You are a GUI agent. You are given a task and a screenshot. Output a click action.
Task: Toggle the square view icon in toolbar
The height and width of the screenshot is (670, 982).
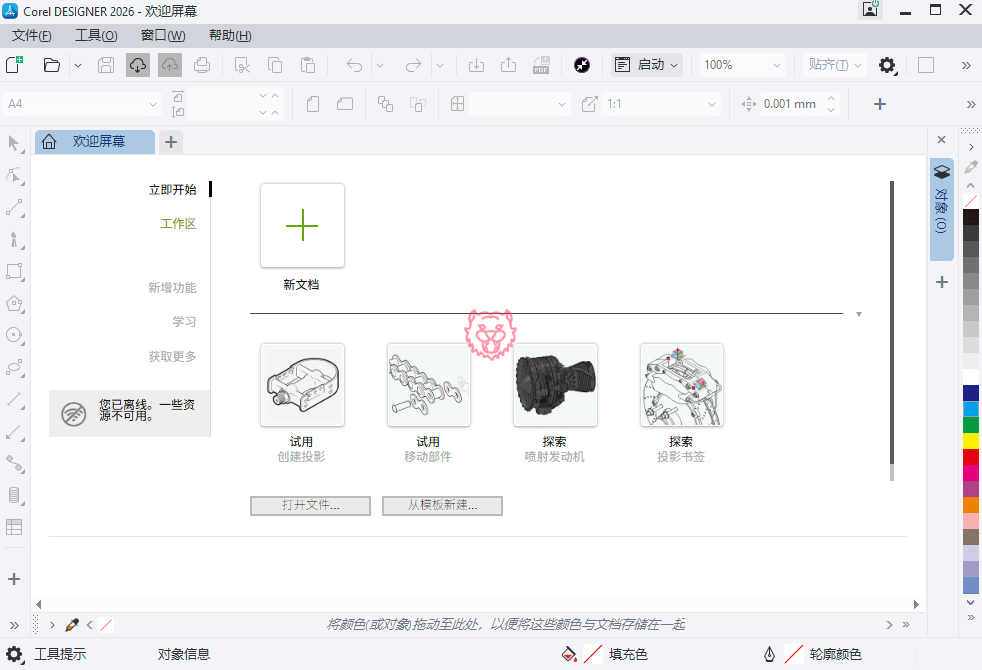[x=926, y=65]
